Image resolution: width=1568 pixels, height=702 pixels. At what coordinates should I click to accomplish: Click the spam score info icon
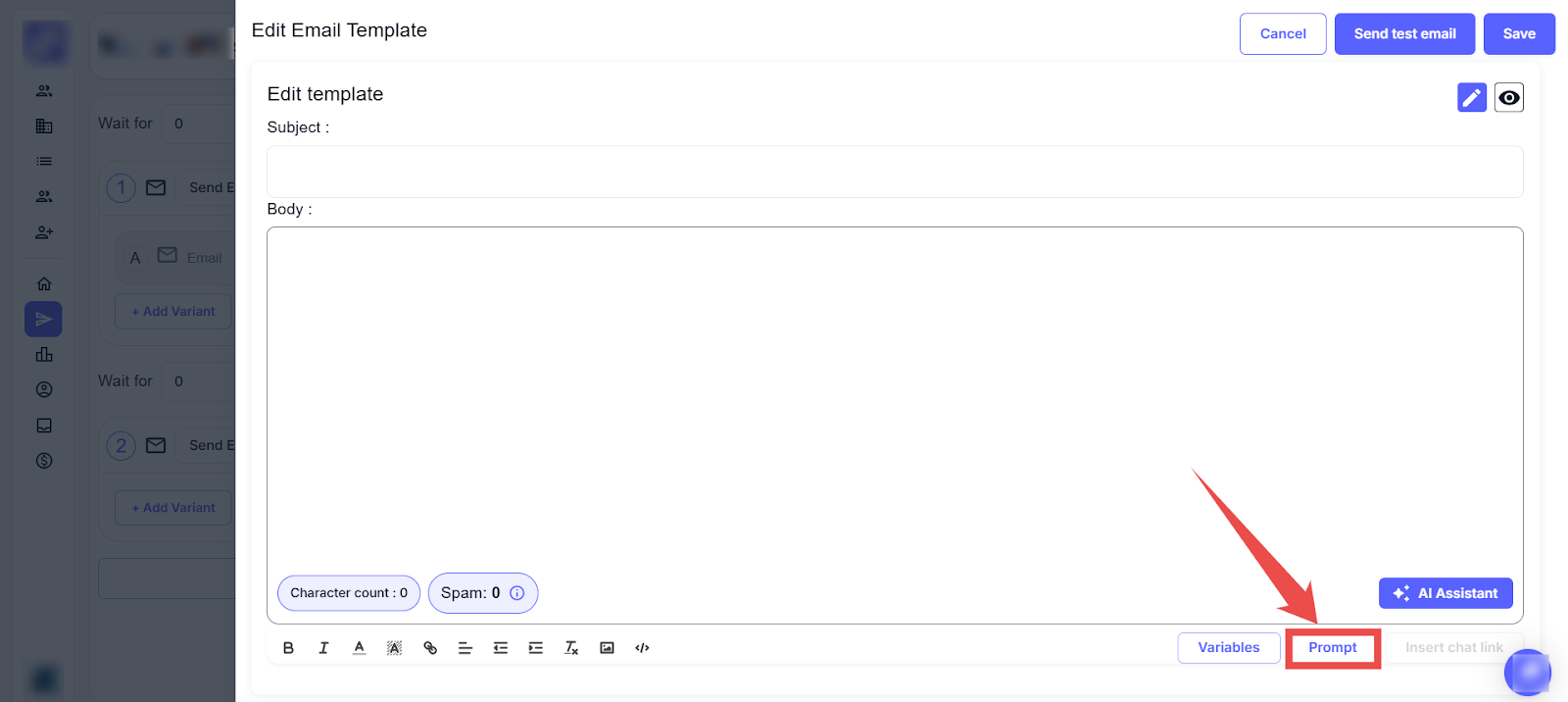(x=517, y=593)
